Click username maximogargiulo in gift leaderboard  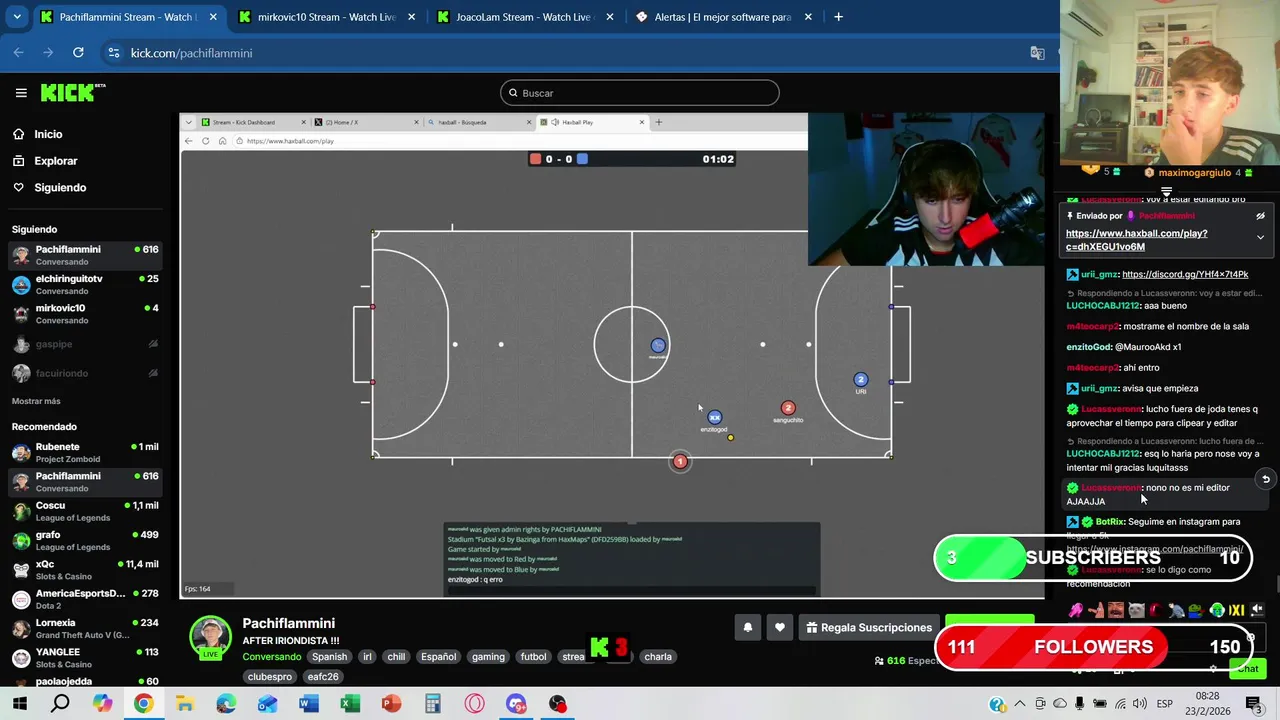tap(1194, 173)
